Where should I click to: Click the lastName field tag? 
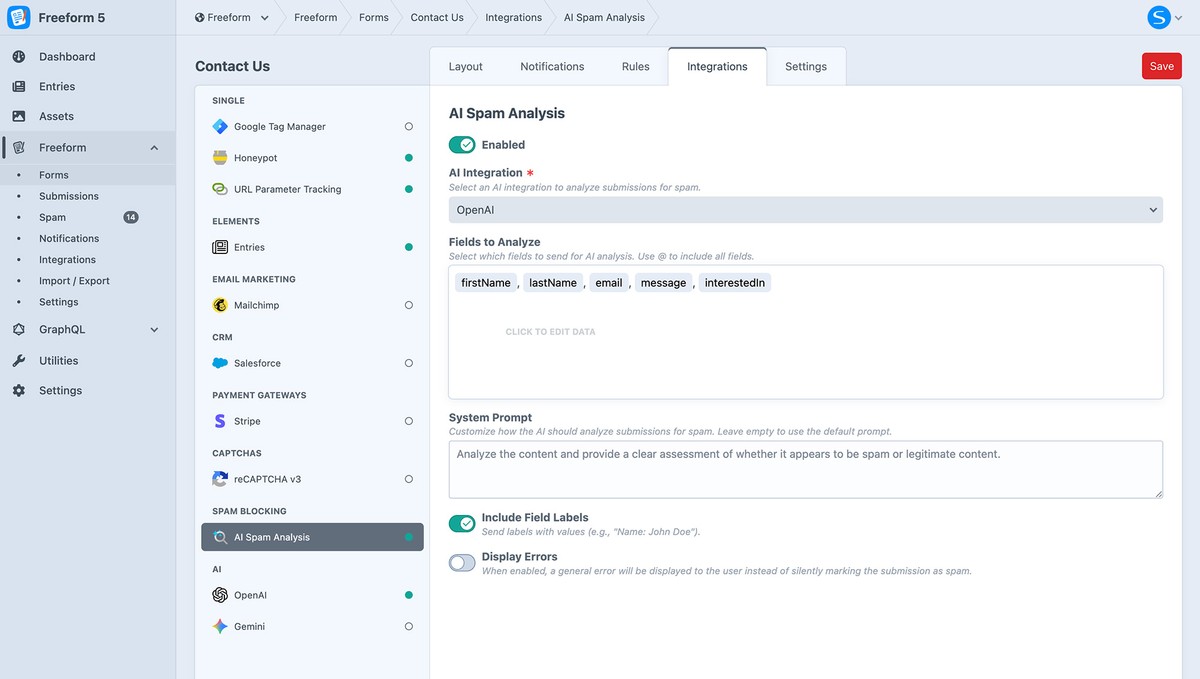coord(553,283)
